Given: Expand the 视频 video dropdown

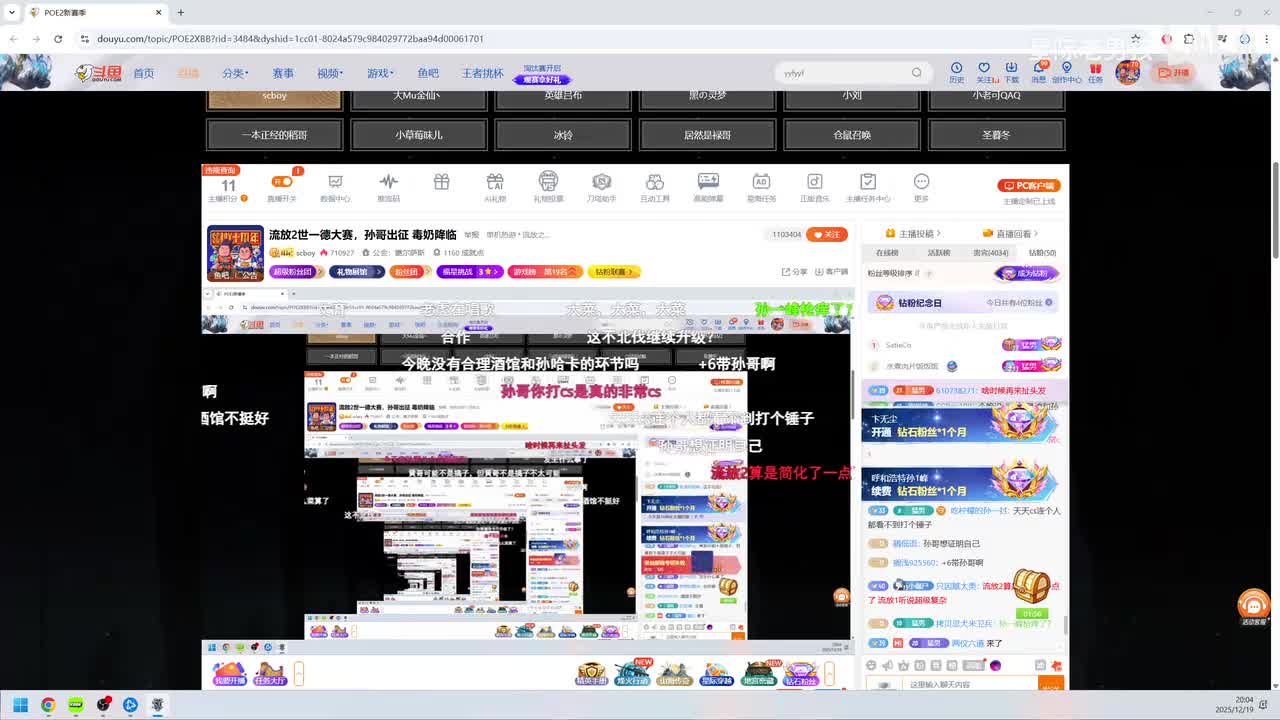Looking at the screenshot, I should [x=330, y=73].
